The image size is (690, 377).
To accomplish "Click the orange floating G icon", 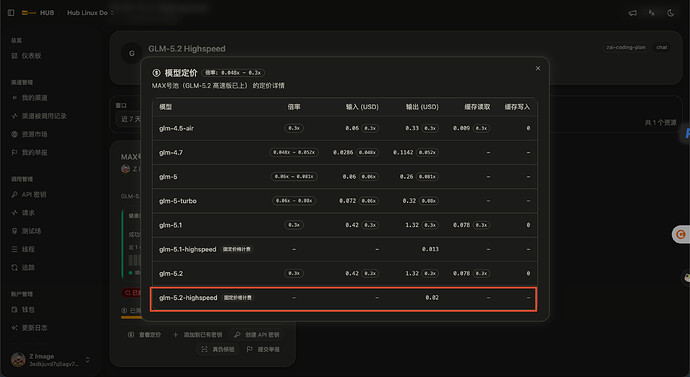I will [x=681, y=234].
